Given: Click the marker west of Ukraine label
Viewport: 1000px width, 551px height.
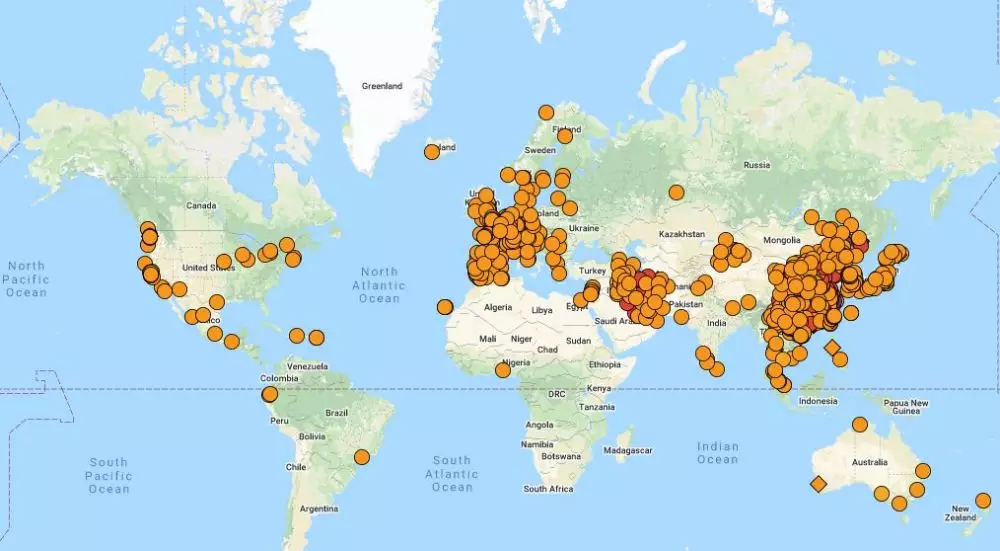Looking at the screenshot, I should tap(570, 208).
